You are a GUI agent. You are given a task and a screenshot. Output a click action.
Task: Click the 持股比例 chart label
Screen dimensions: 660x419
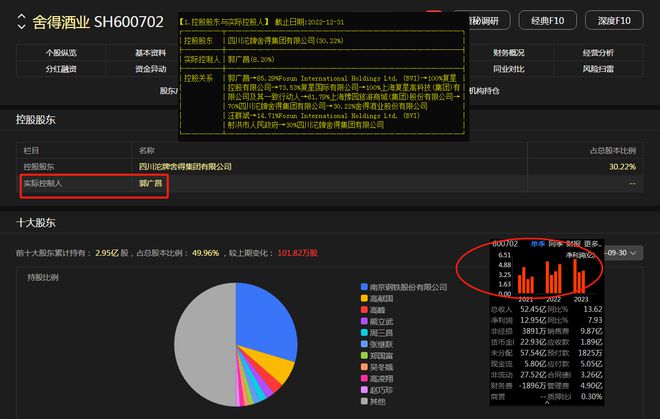click(x=43, y=278)
